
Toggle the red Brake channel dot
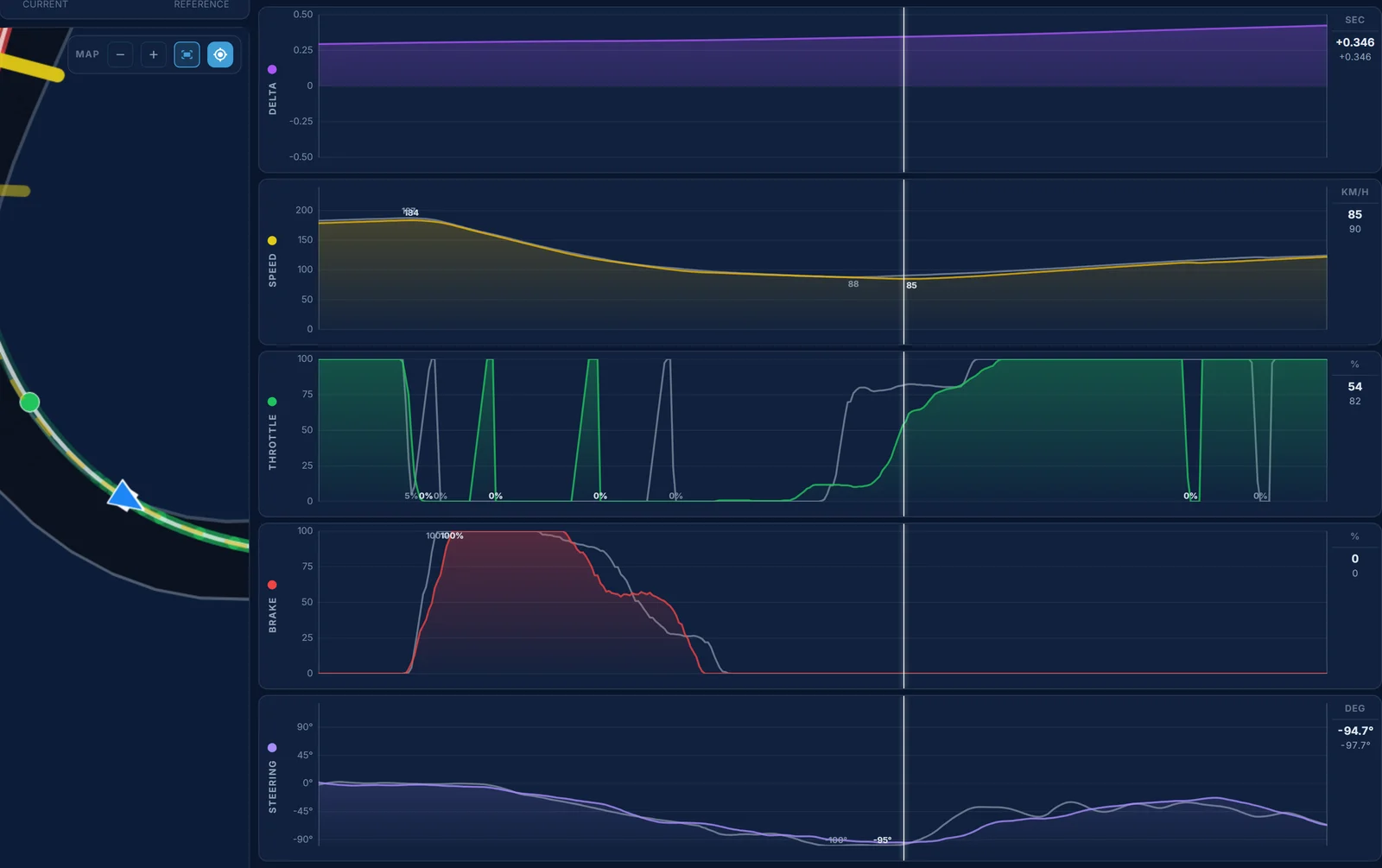(x=272, y=585)
